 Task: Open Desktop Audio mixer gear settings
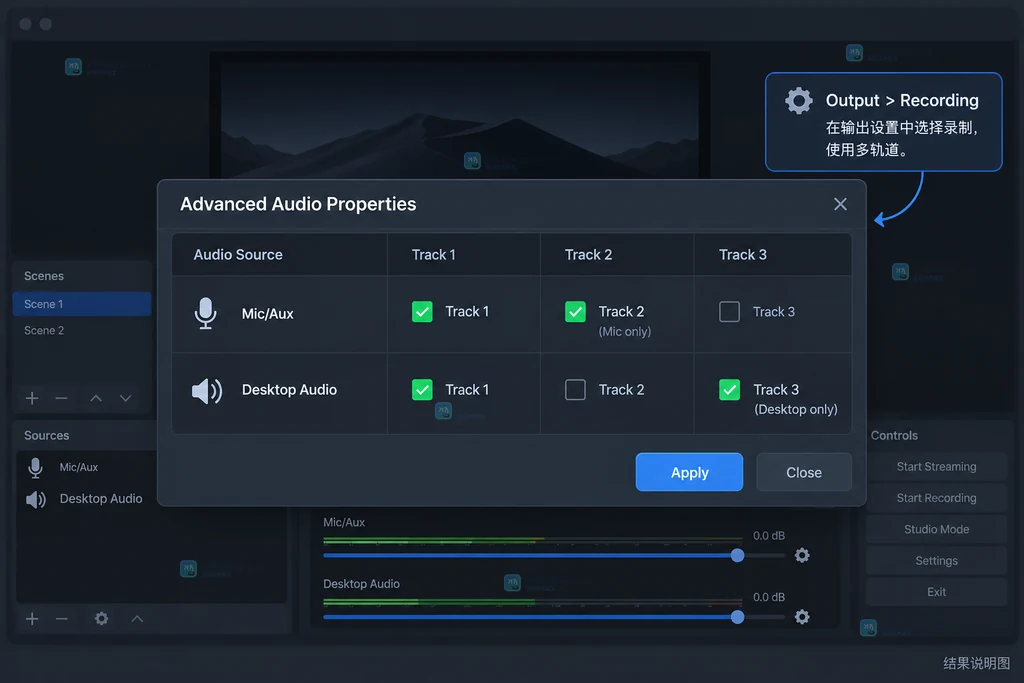[x=802, y=617]
